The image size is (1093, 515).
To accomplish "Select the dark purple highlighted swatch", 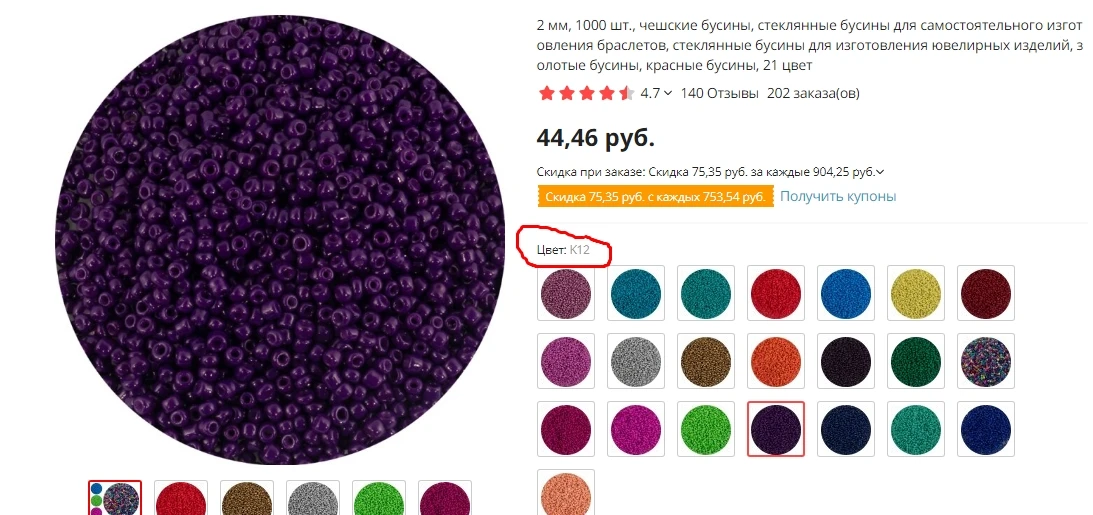I will 776,429.
